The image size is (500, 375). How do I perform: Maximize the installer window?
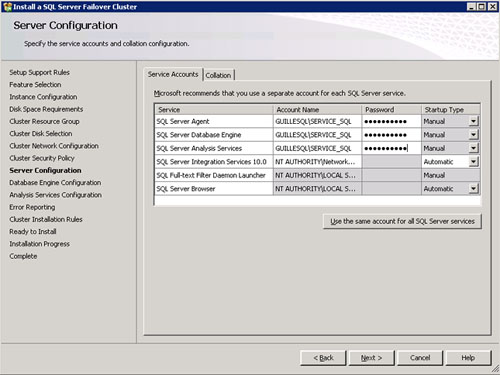click(x=482, y=7)
